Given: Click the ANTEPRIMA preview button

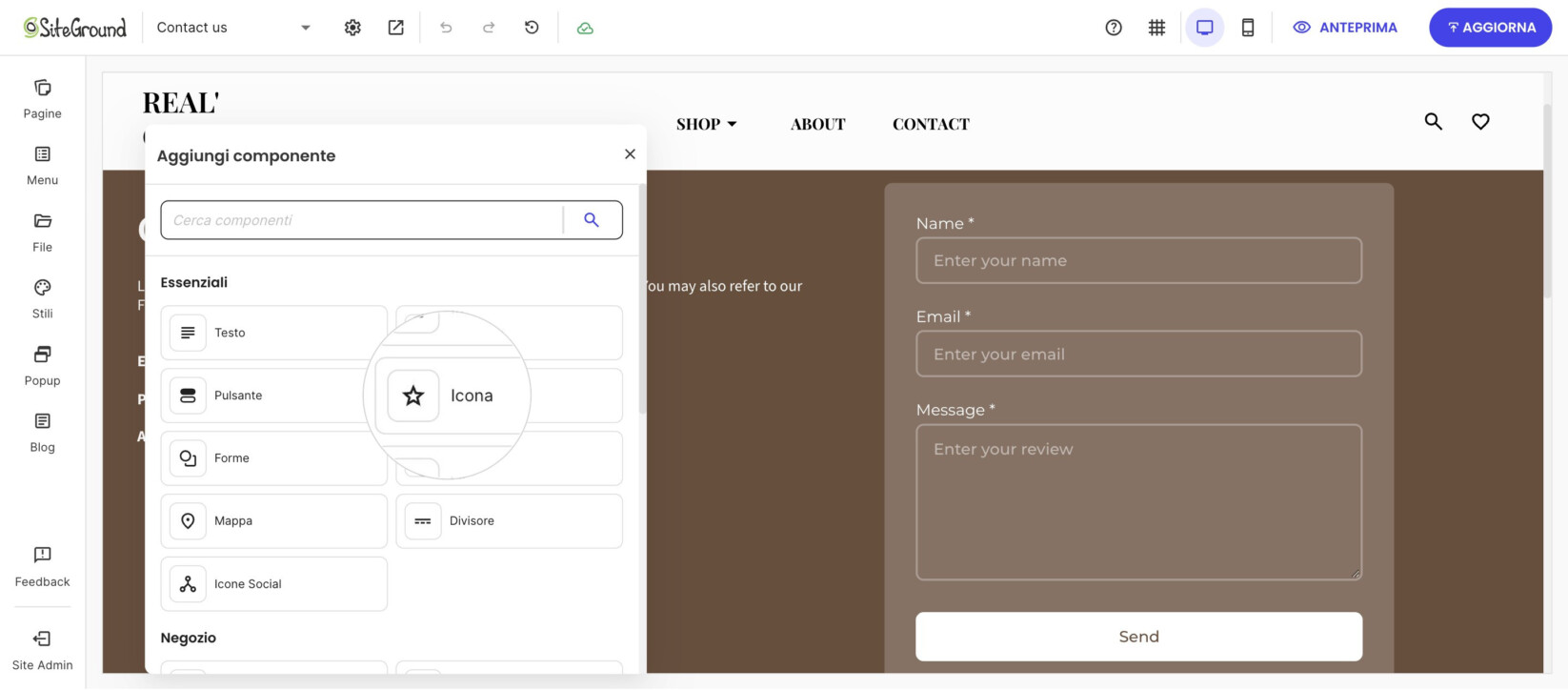Looking at the screenshot, I should coord(1345,28).
